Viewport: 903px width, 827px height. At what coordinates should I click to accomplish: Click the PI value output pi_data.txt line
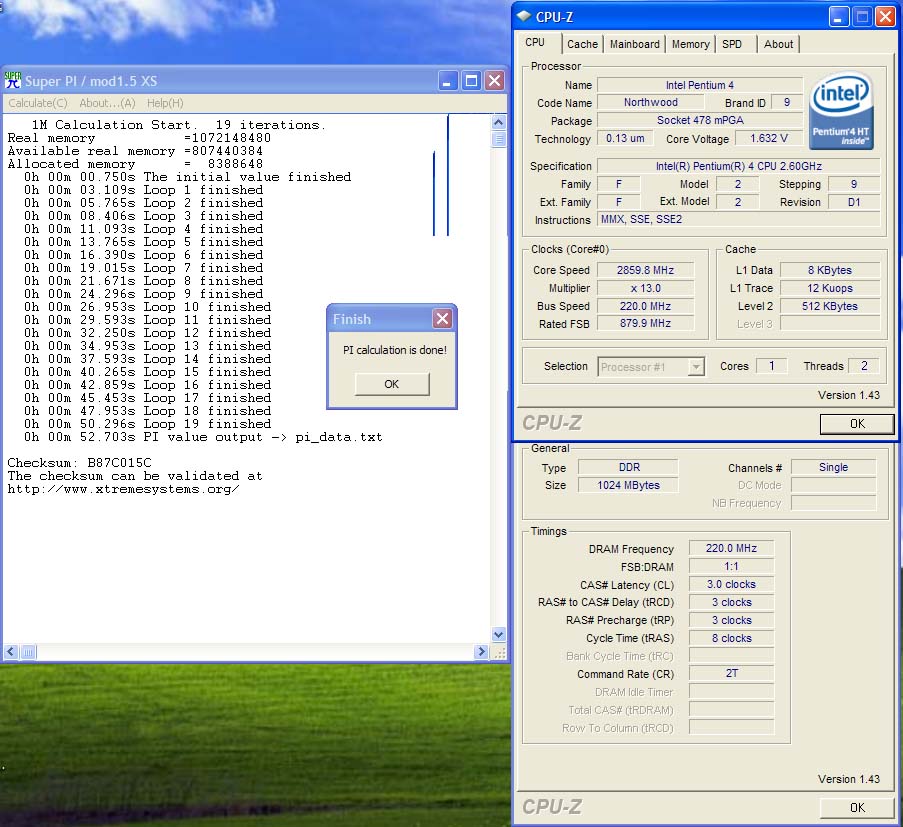tap(203, 437)
